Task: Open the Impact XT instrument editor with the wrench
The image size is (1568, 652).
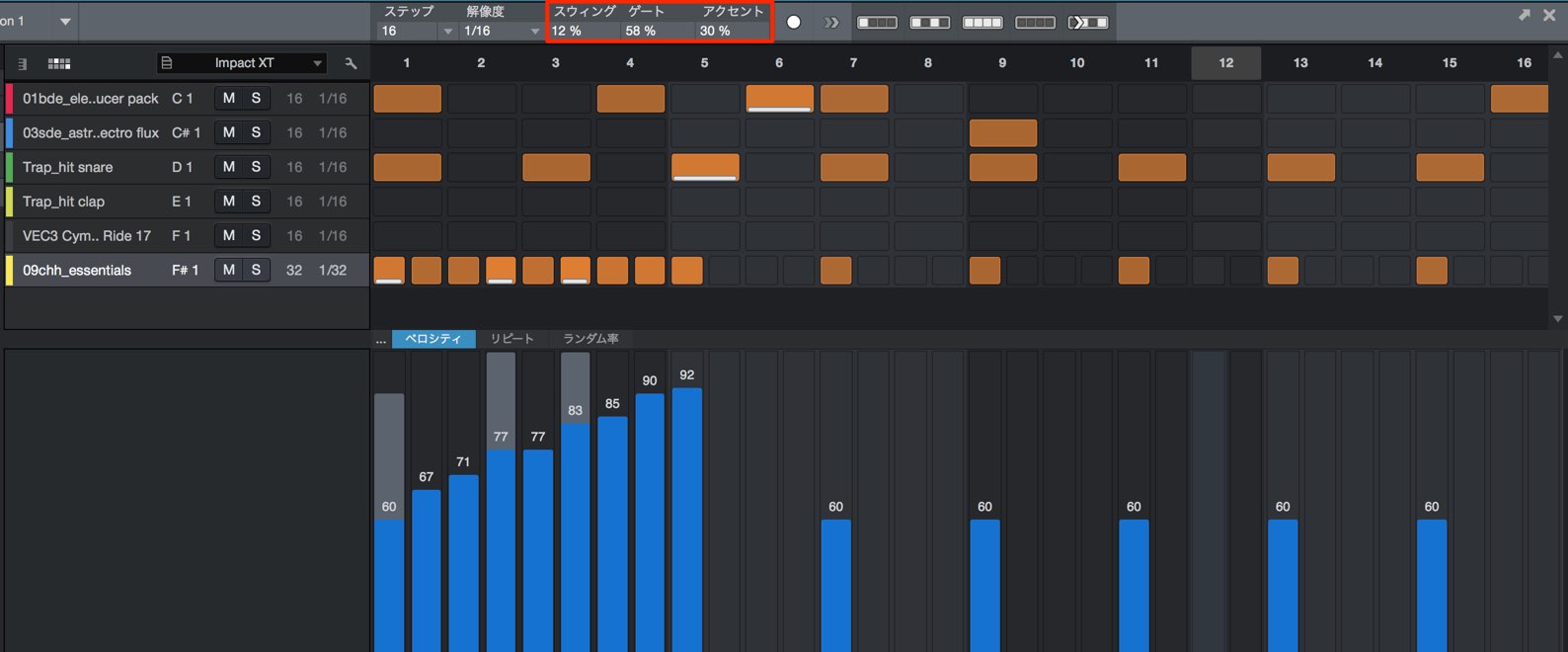Action: pyautogui.click(x=351, y=63)
